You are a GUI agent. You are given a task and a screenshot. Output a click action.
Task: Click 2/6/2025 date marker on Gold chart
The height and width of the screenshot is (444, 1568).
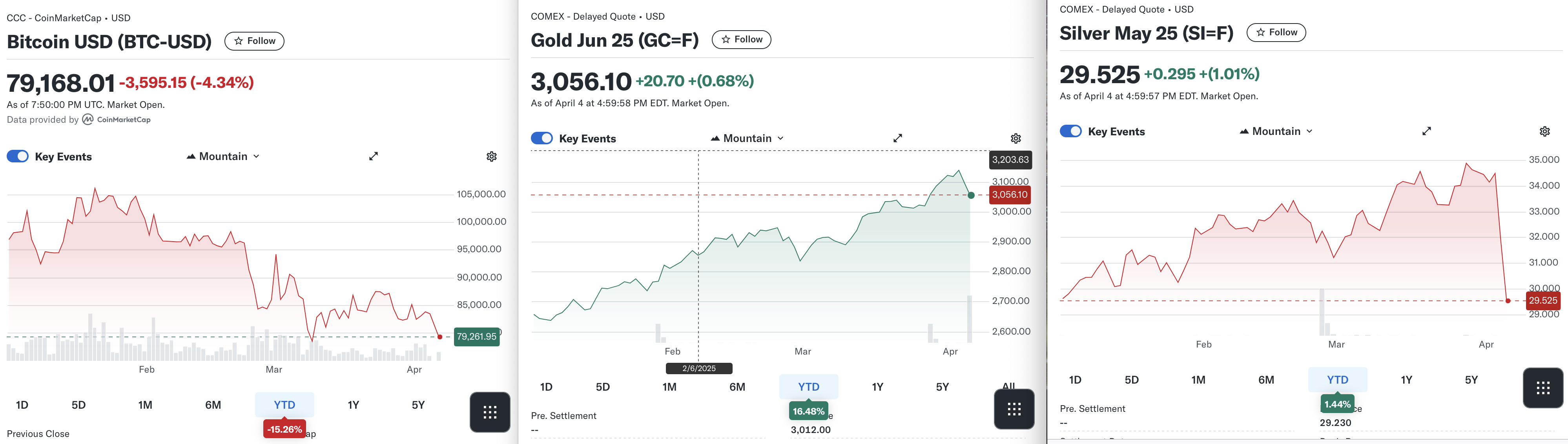[x=699, y=369]
